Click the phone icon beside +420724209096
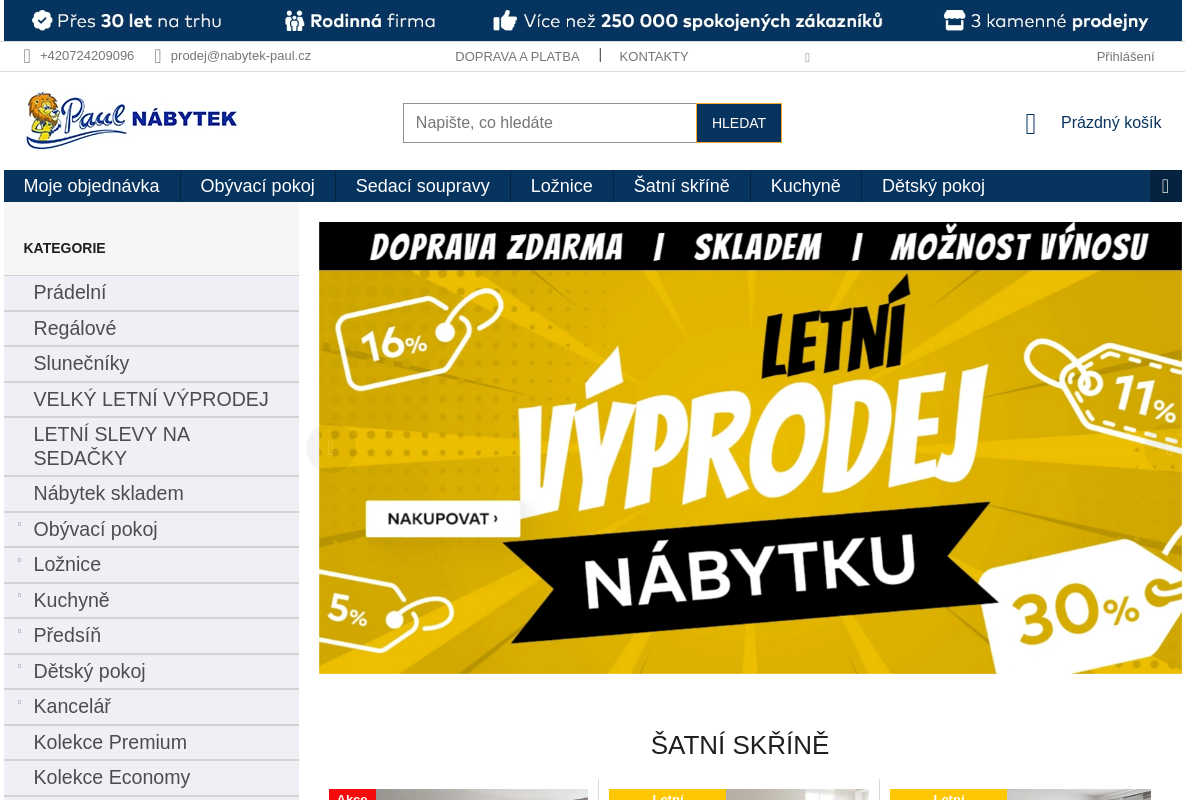This screenshot has width=1200, height=800. (x=27, y=56)
